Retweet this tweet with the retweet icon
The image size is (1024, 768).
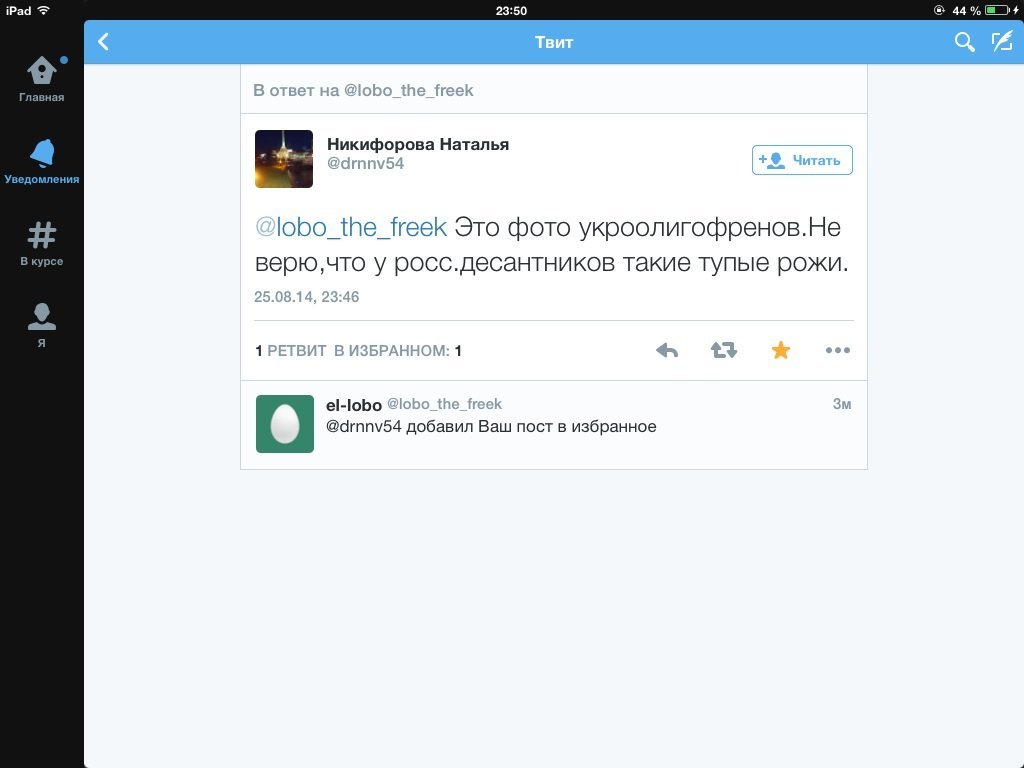click(724, 351)
